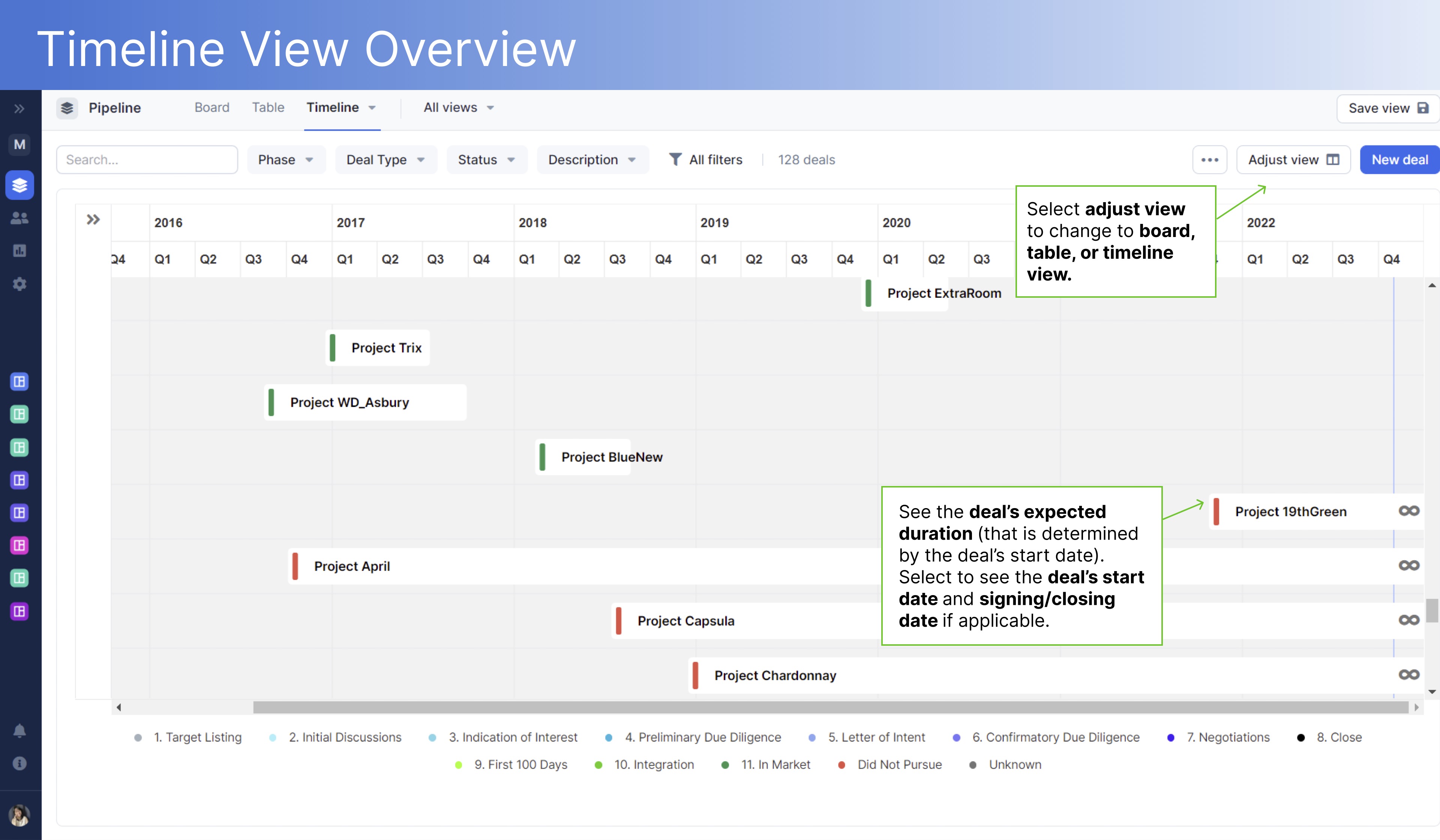1440x840 pixels.
Task: Expand the All views dropdown
Action: [x=457, y=107]
